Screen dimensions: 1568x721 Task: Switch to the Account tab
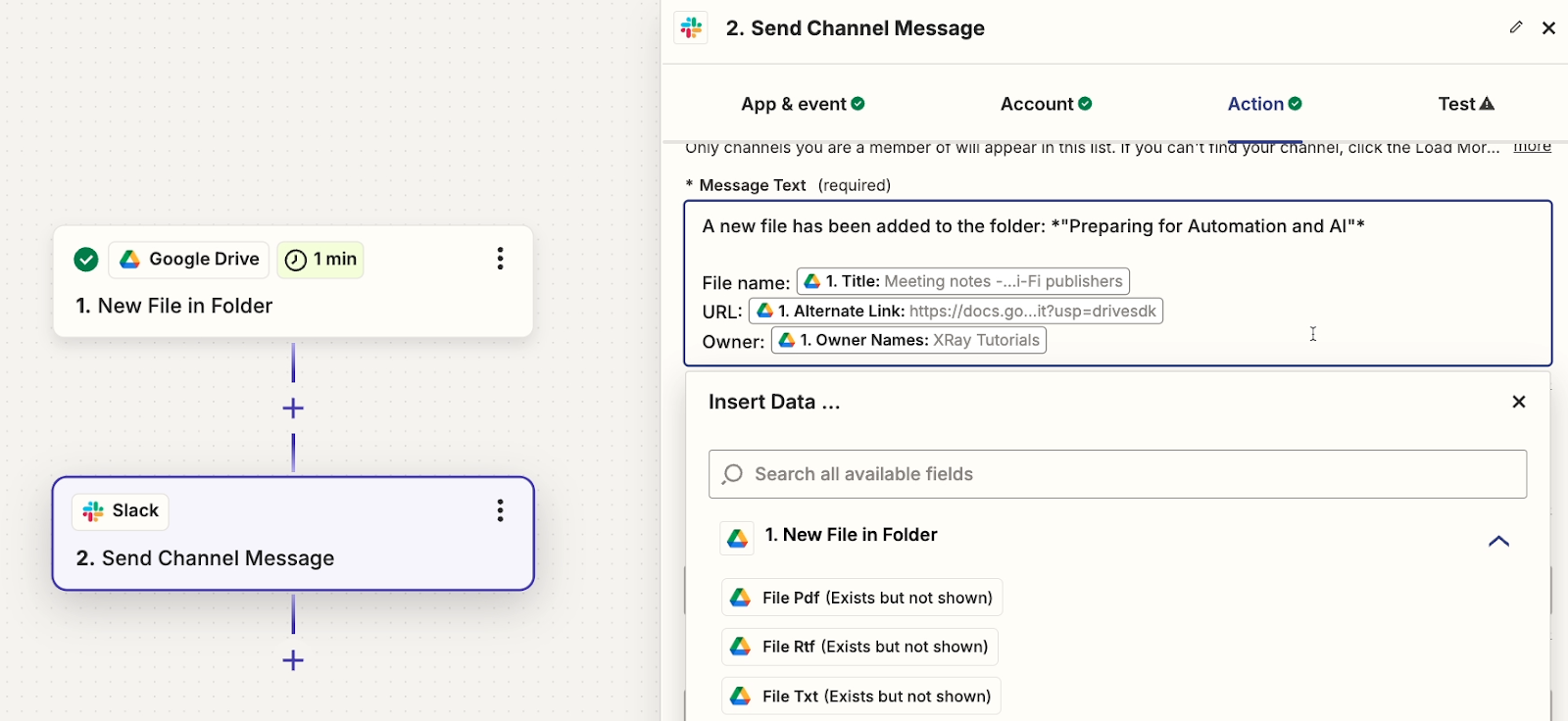[1046, 104]
